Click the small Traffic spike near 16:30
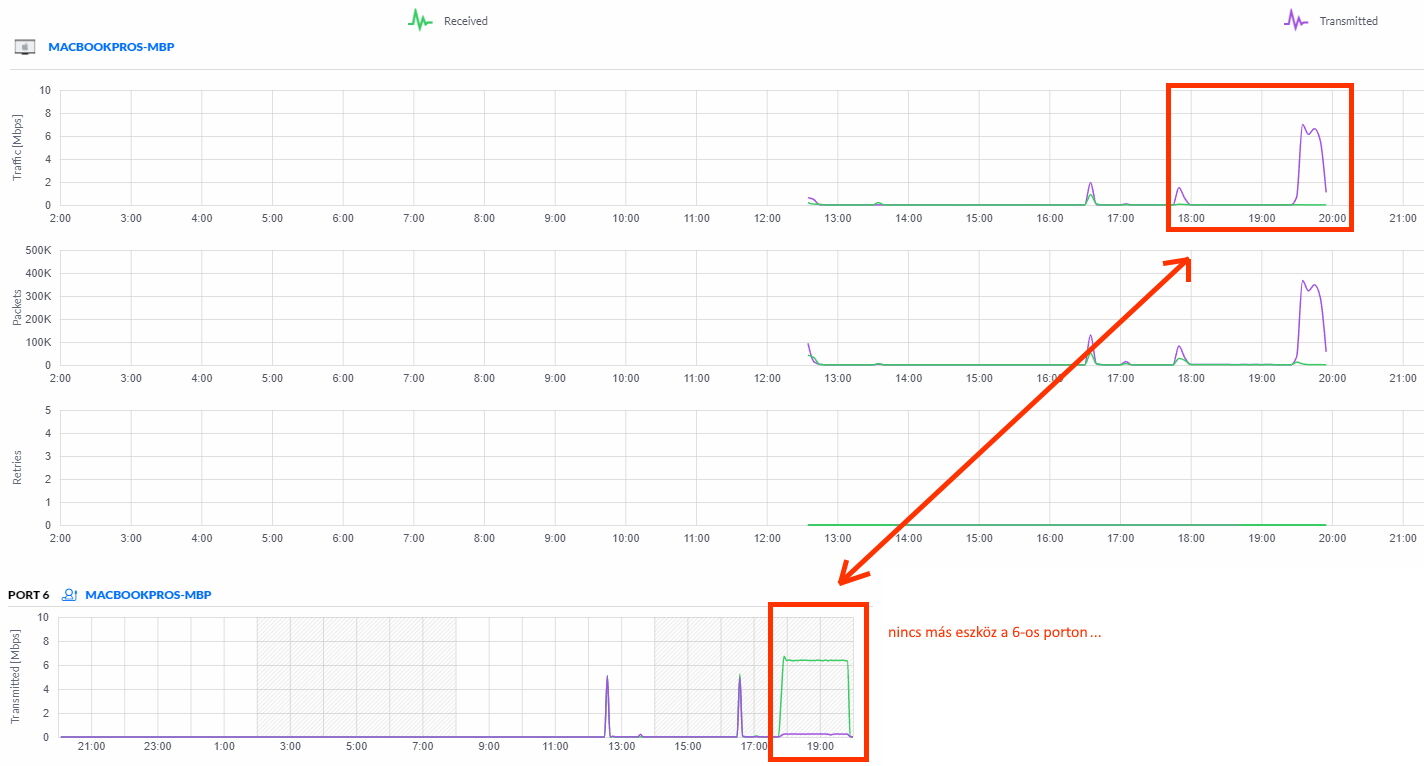 1090,185
